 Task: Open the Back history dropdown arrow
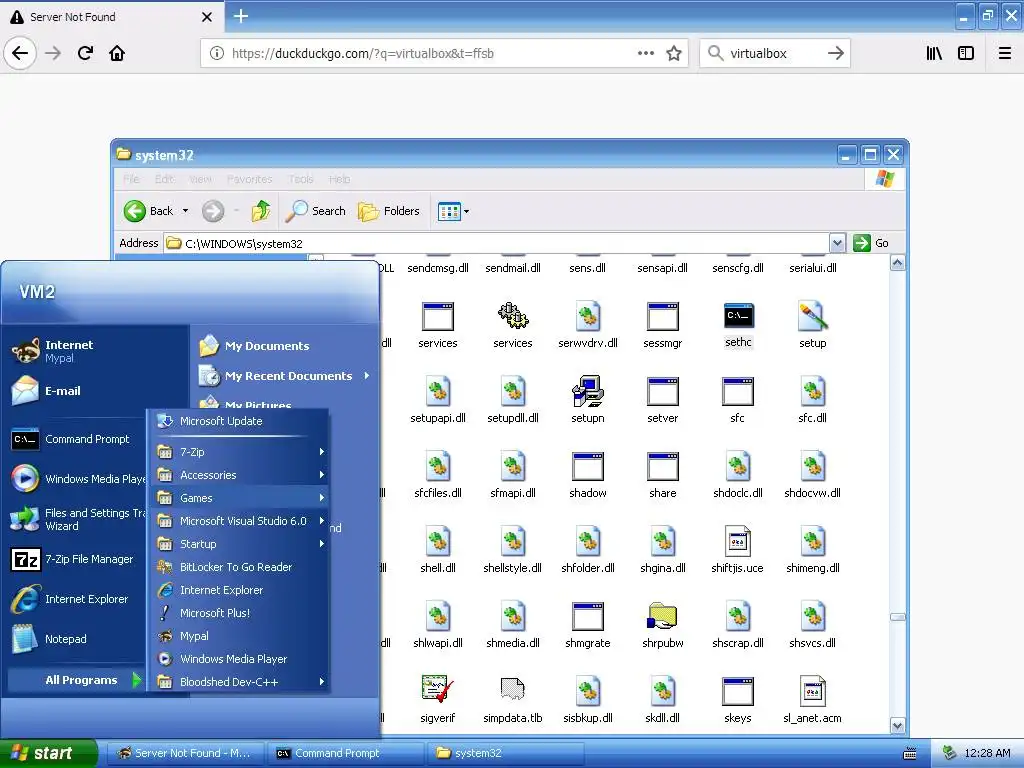[x=185, y=211]
